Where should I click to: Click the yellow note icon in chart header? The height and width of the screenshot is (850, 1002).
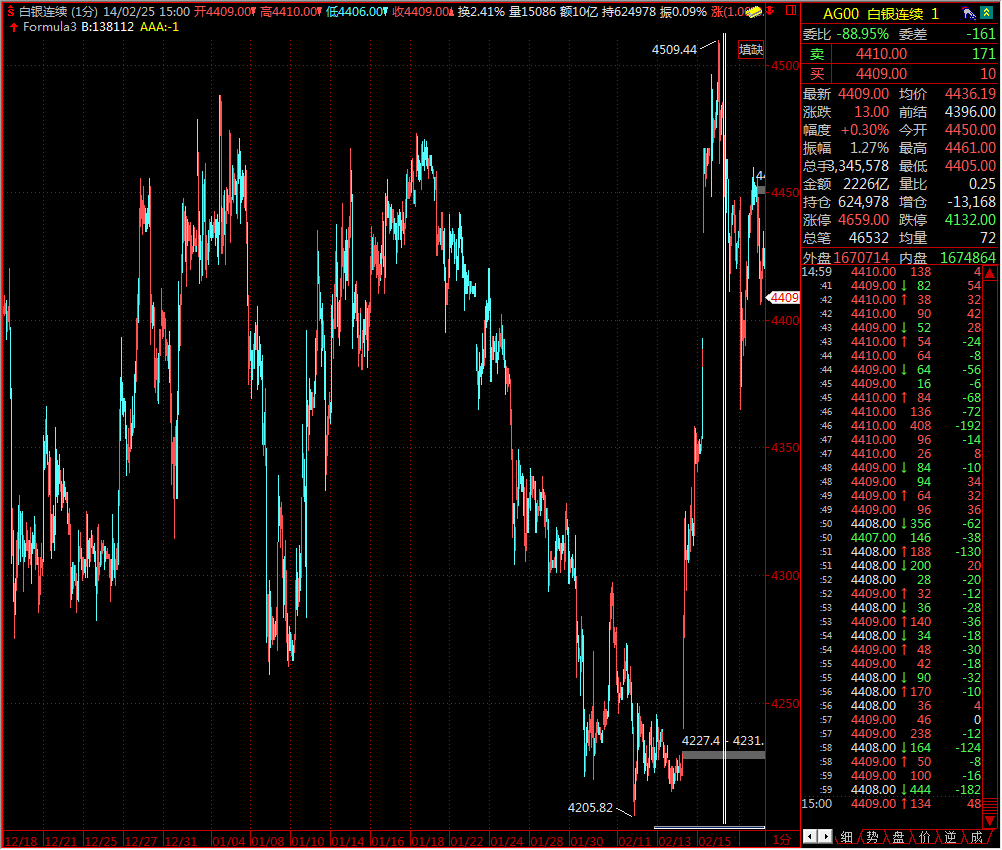click(755, 12)
